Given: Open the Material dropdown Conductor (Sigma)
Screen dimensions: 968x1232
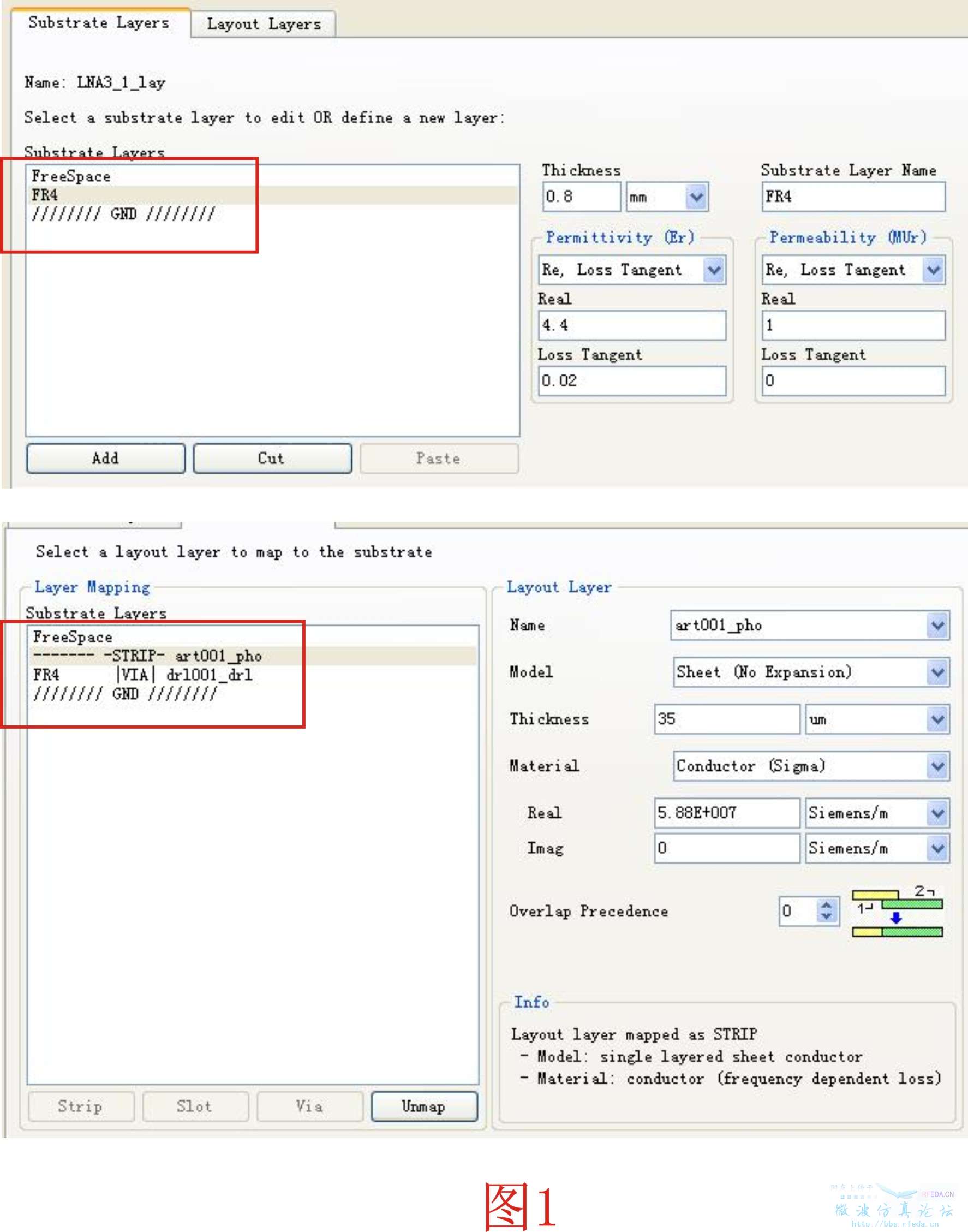Looking at the screenshot, I should [811, 766].
